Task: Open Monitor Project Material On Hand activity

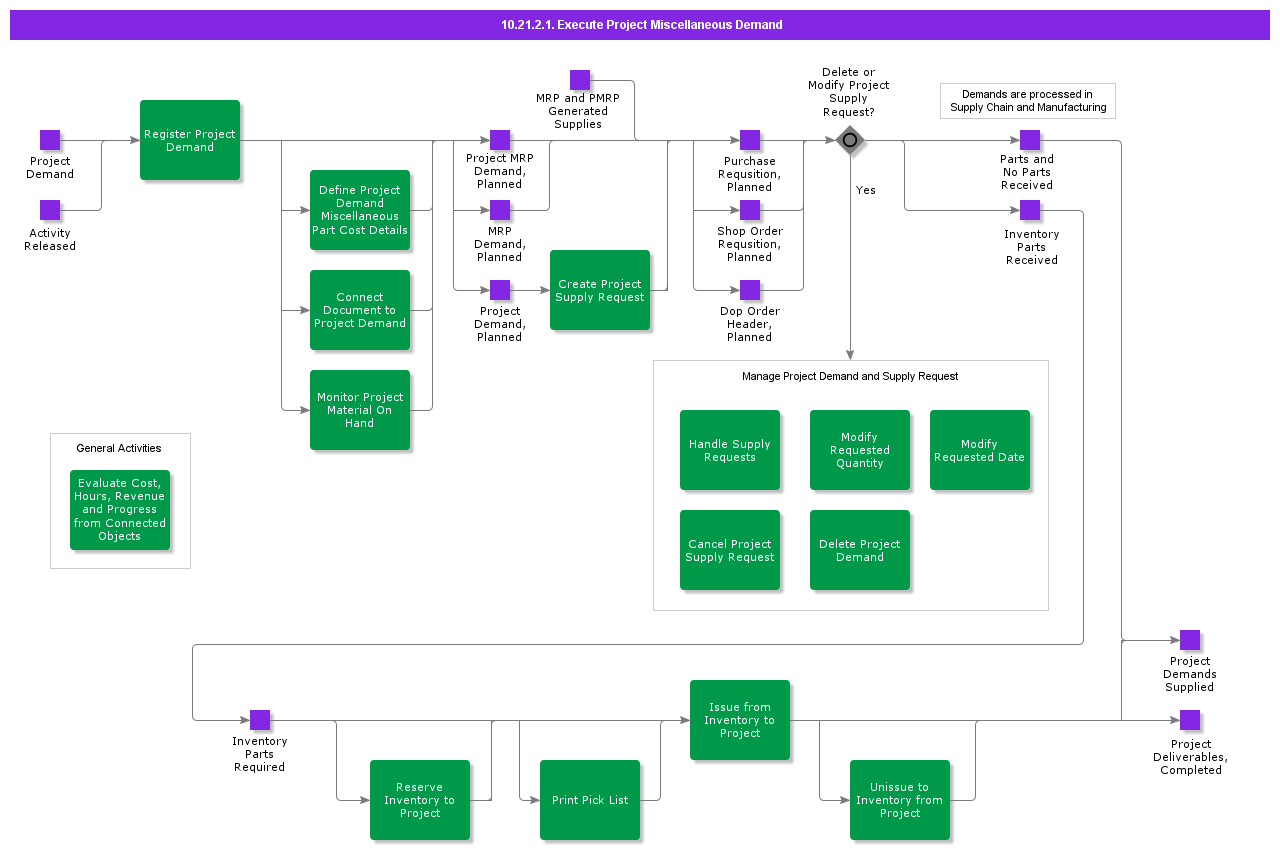Action: (360, 410)
